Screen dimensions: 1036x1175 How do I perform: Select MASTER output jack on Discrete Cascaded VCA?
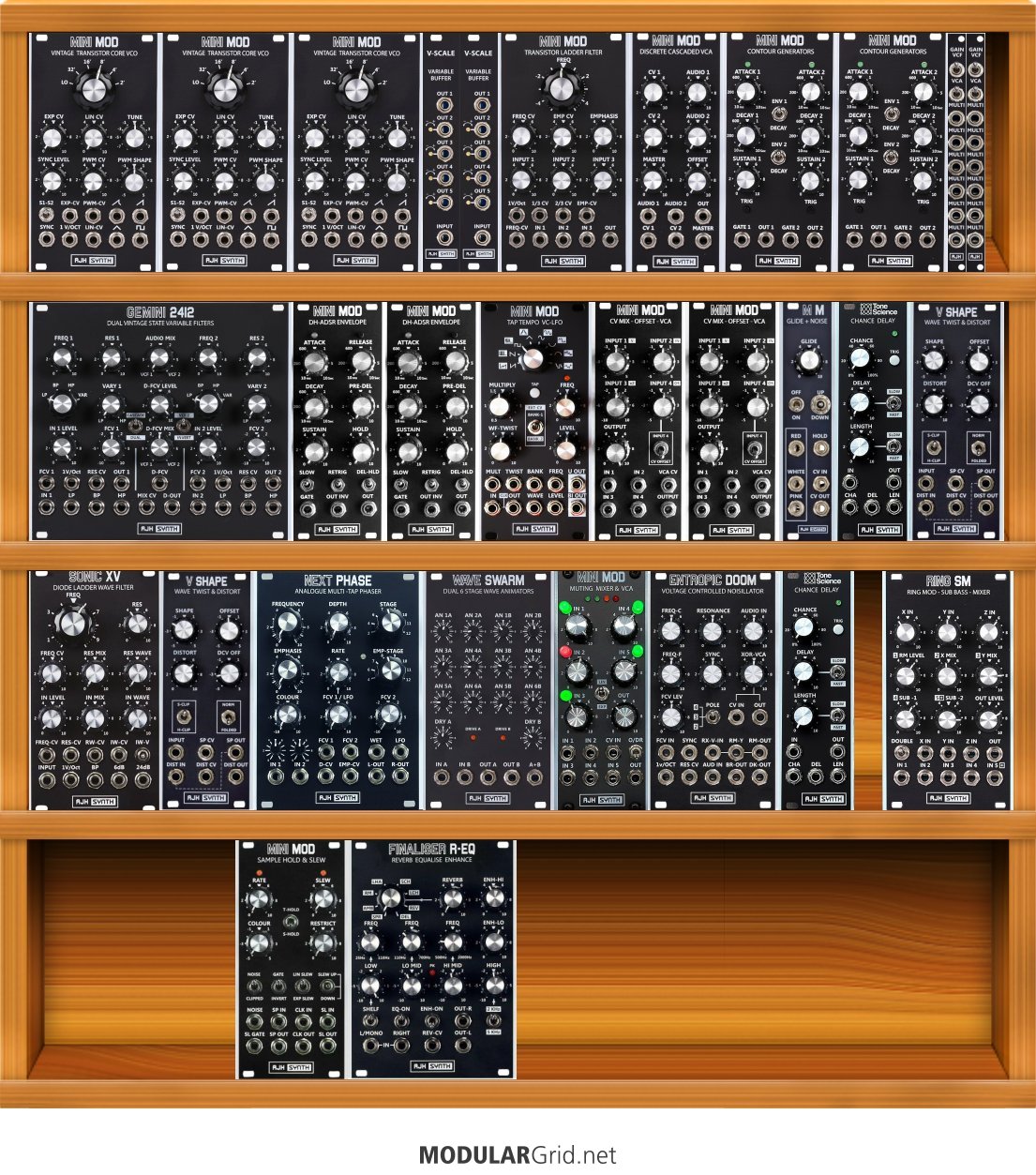click(703, 240)
